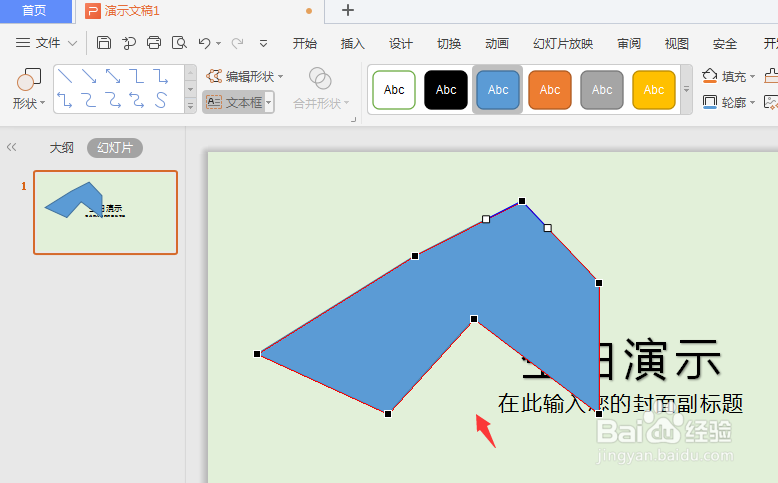
Task: Apply the blue Abc shape style
Action: (498, 90)
